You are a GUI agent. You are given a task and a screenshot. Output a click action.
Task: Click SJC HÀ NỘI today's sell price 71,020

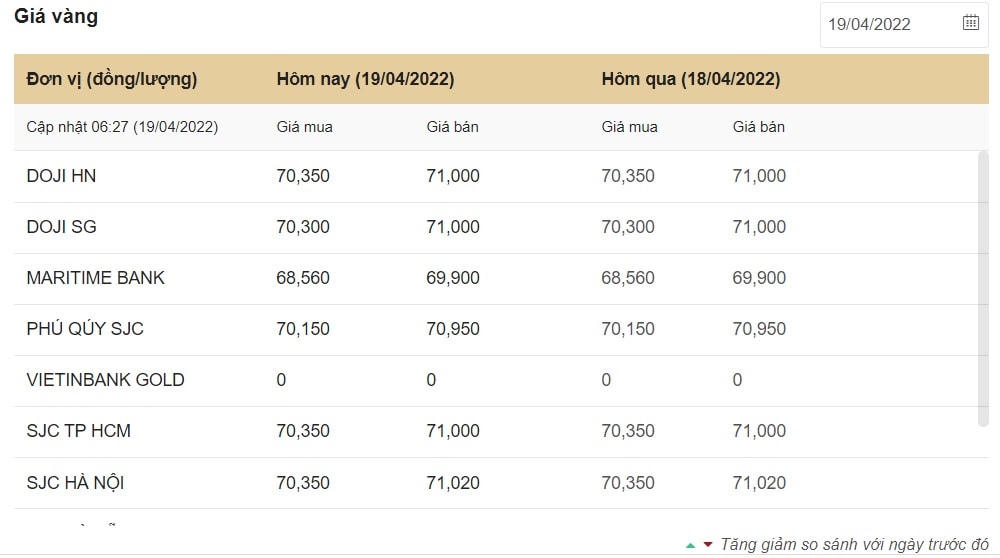point(453,483)
